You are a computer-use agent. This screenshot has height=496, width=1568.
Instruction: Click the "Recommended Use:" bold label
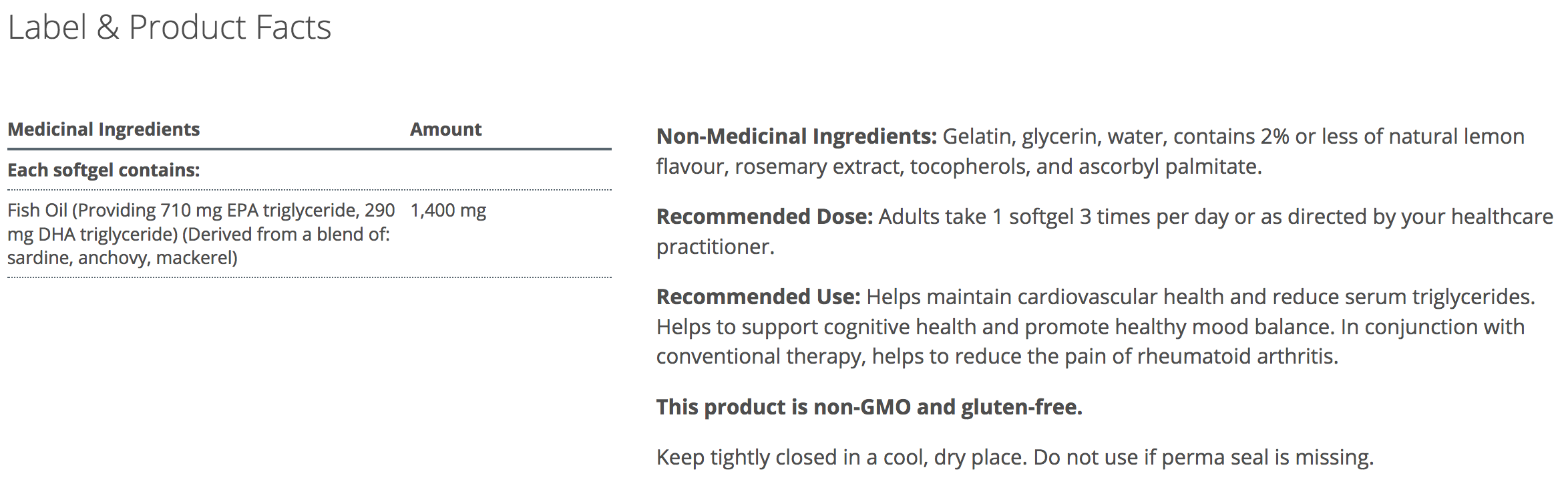759,297
